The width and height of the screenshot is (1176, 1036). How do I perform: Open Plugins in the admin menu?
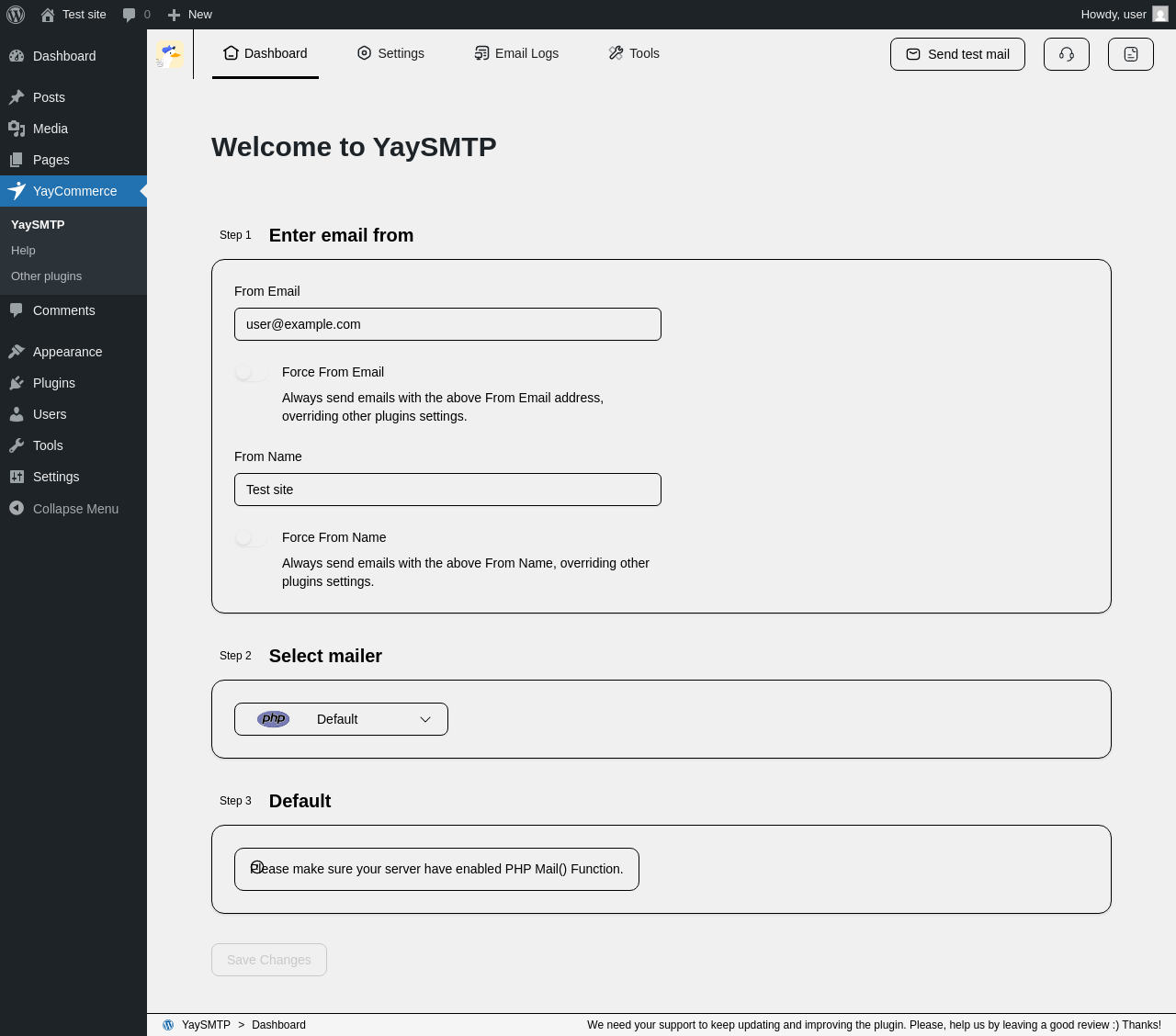point(73,383)
